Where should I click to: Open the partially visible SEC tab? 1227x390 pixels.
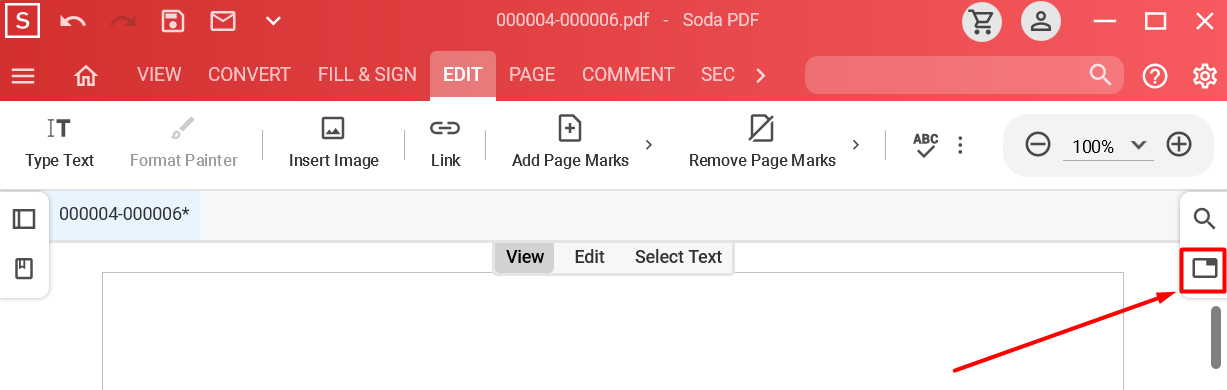coord(718,75)
